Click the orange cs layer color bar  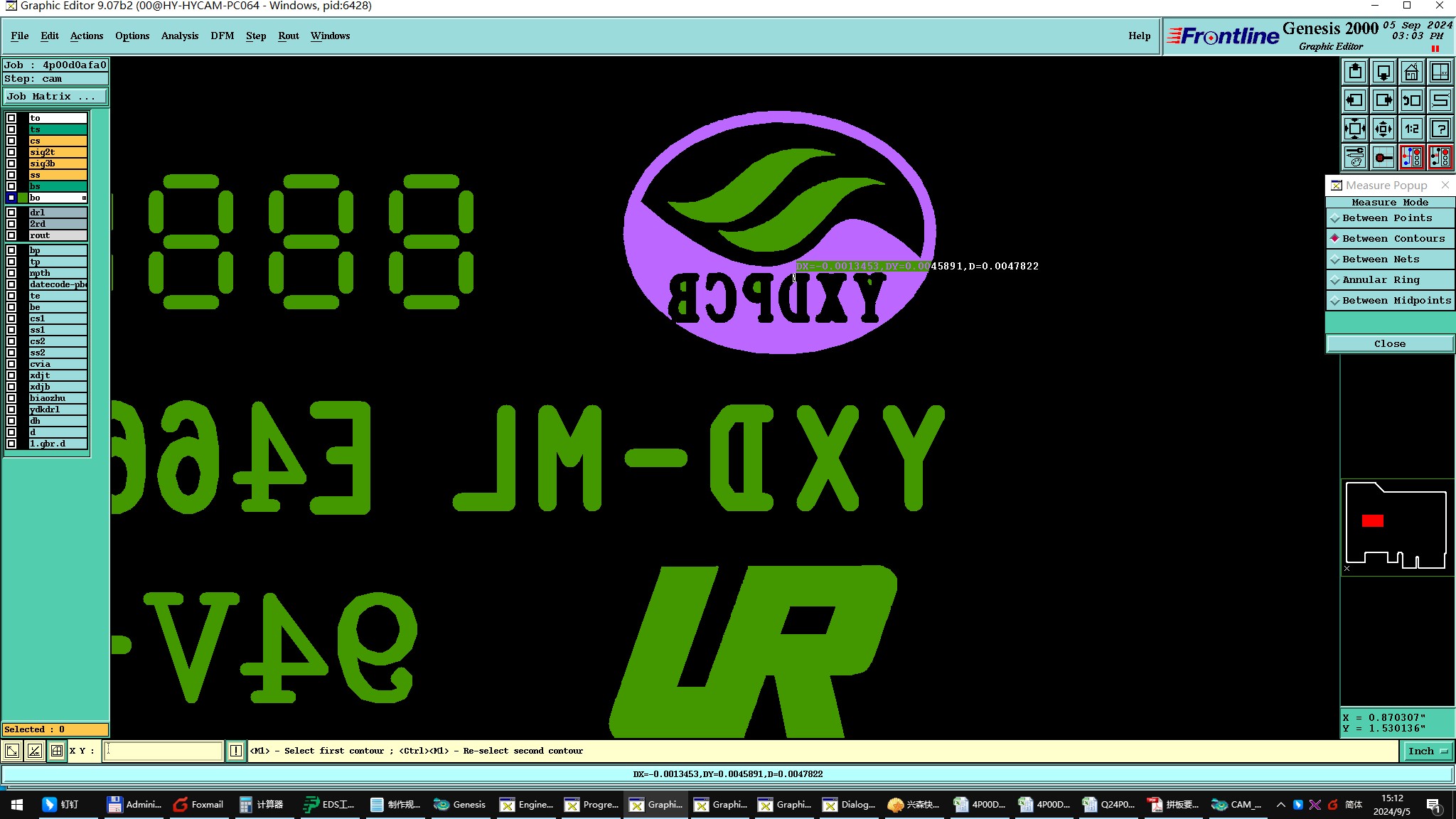point(58,141)
